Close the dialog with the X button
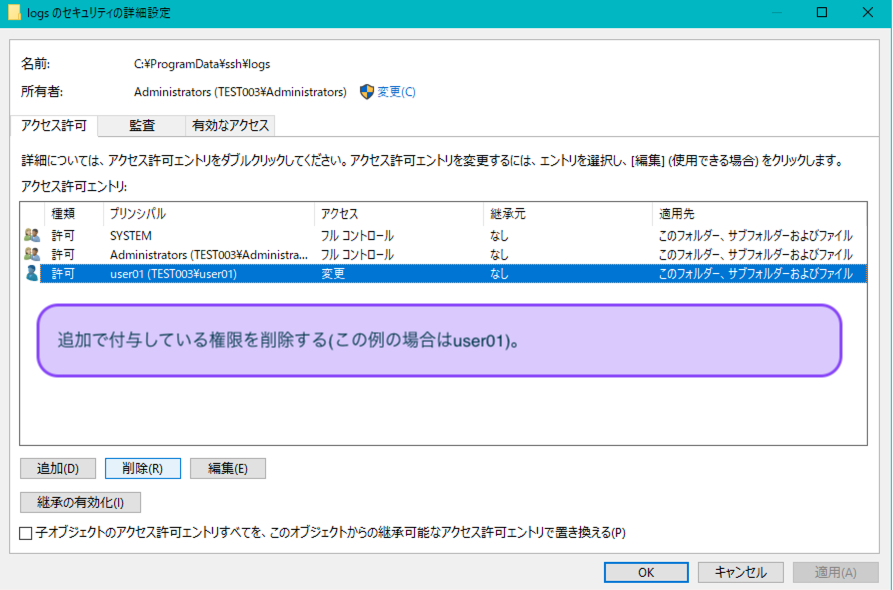 click(x=867, y=13)
